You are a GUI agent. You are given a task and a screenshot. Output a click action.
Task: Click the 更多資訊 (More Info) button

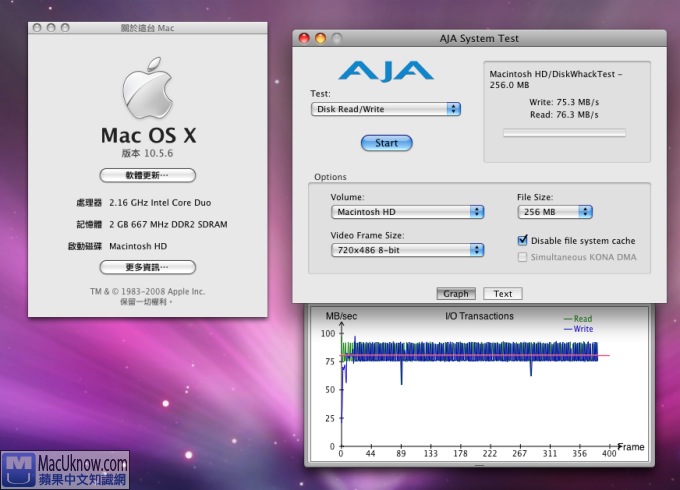point(147,267)
